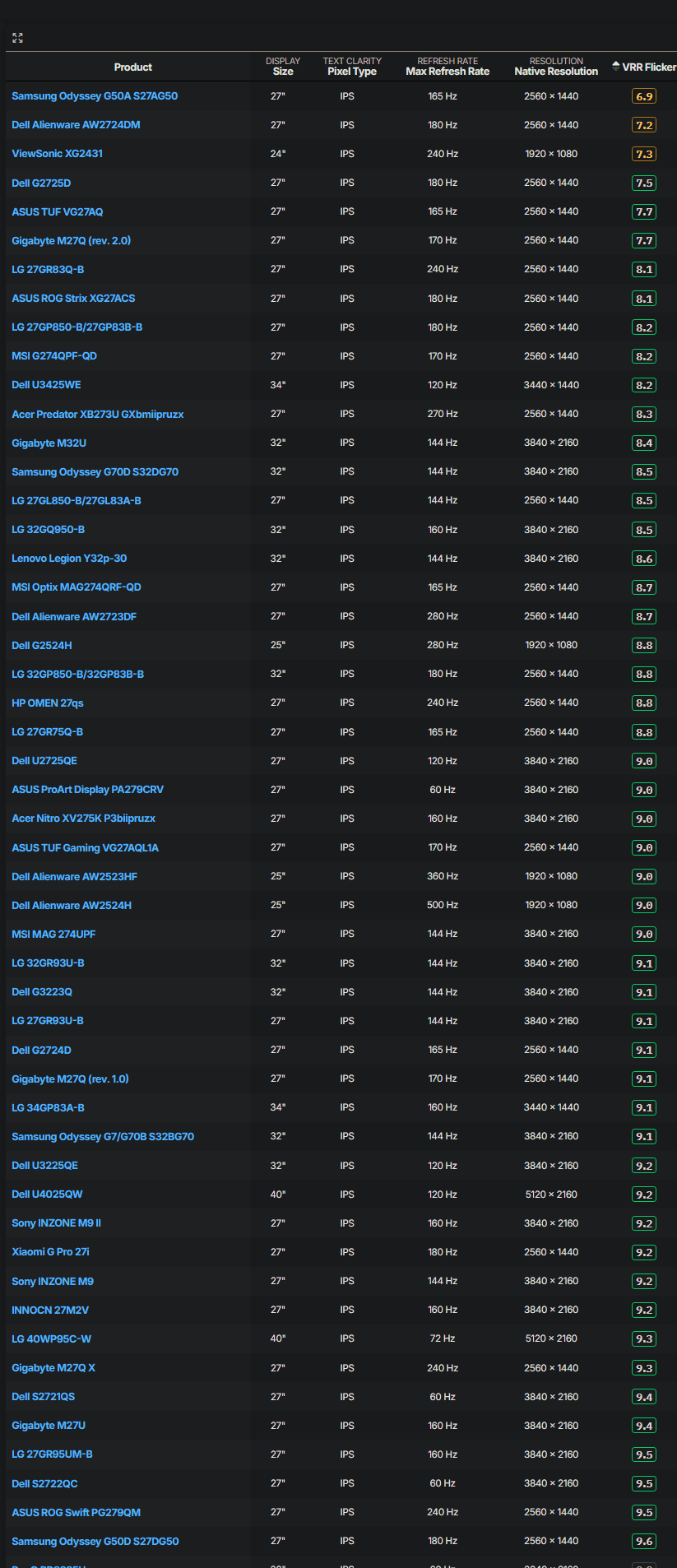Go to the ViewSonic XG2431 product page
This screenshot has width=677, height=1568.
57,154
